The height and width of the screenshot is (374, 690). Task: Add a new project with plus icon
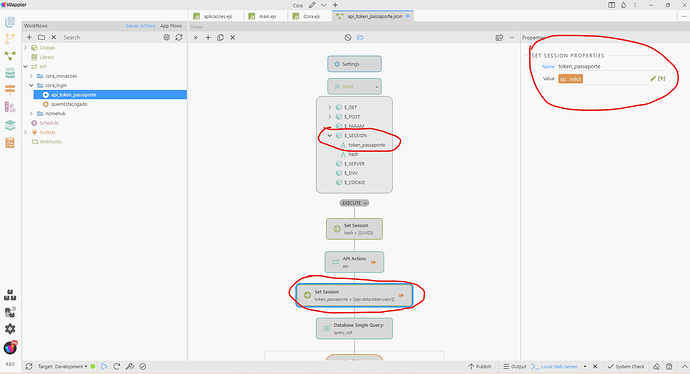click(x=335, y=5)
